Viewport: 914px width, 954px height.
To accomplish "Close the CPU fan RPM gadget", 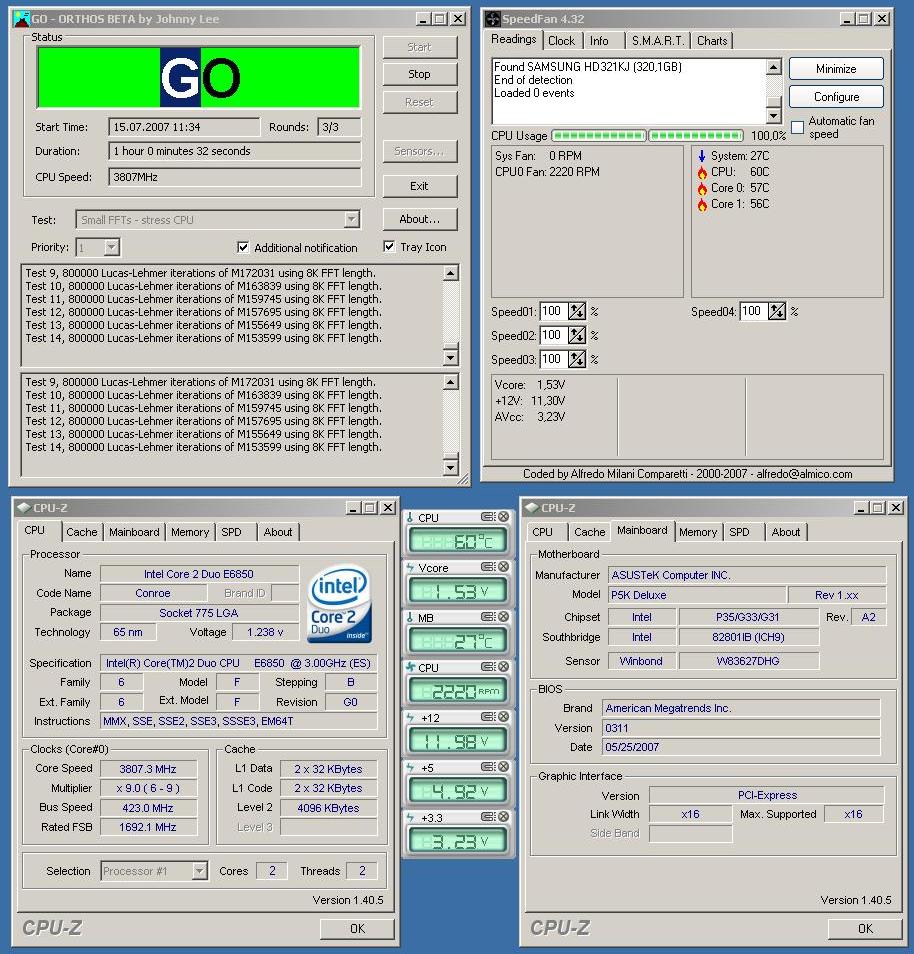I will [504, 667].
